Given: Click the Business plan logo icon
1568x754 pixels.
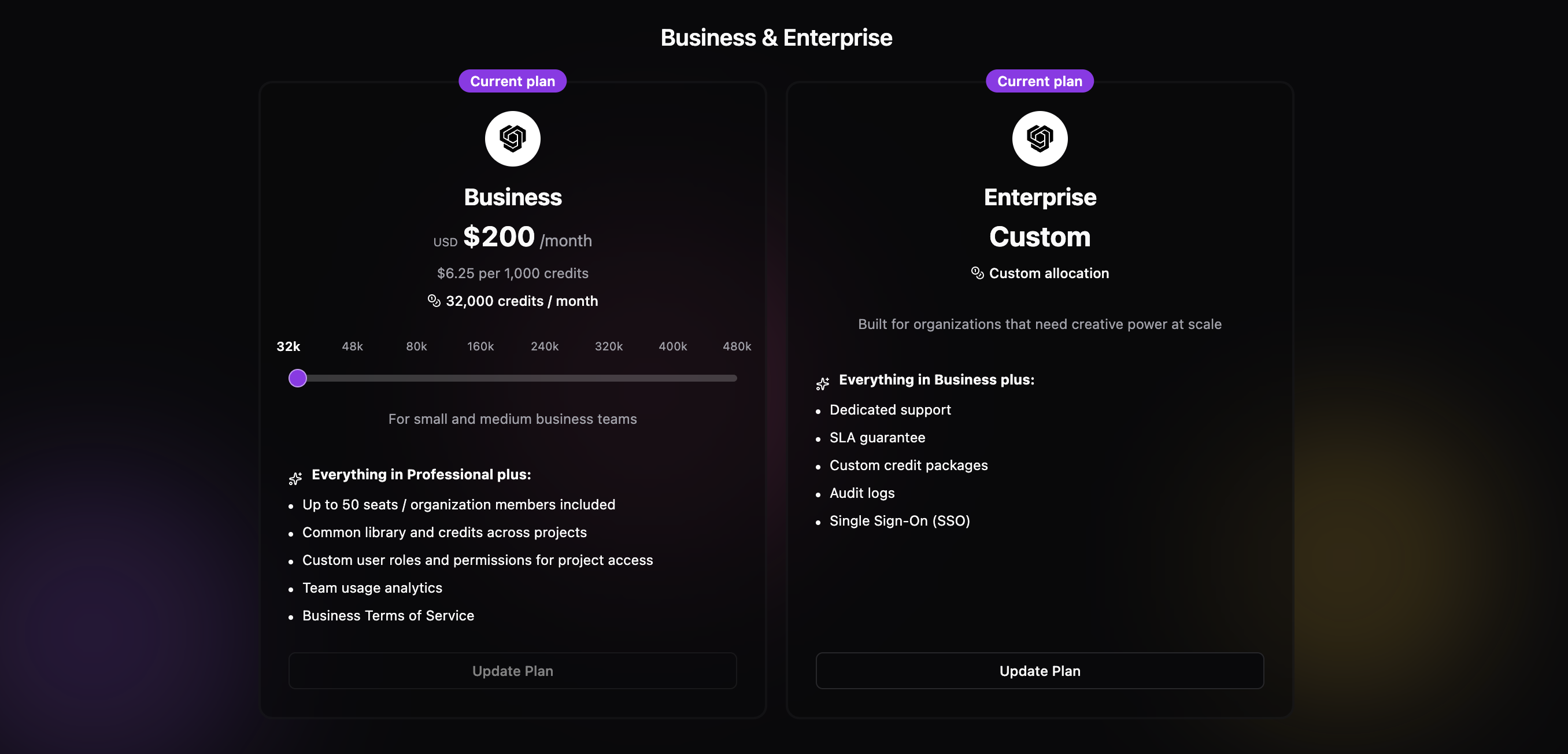Looking at the screenshot, I should coord(512,138).
